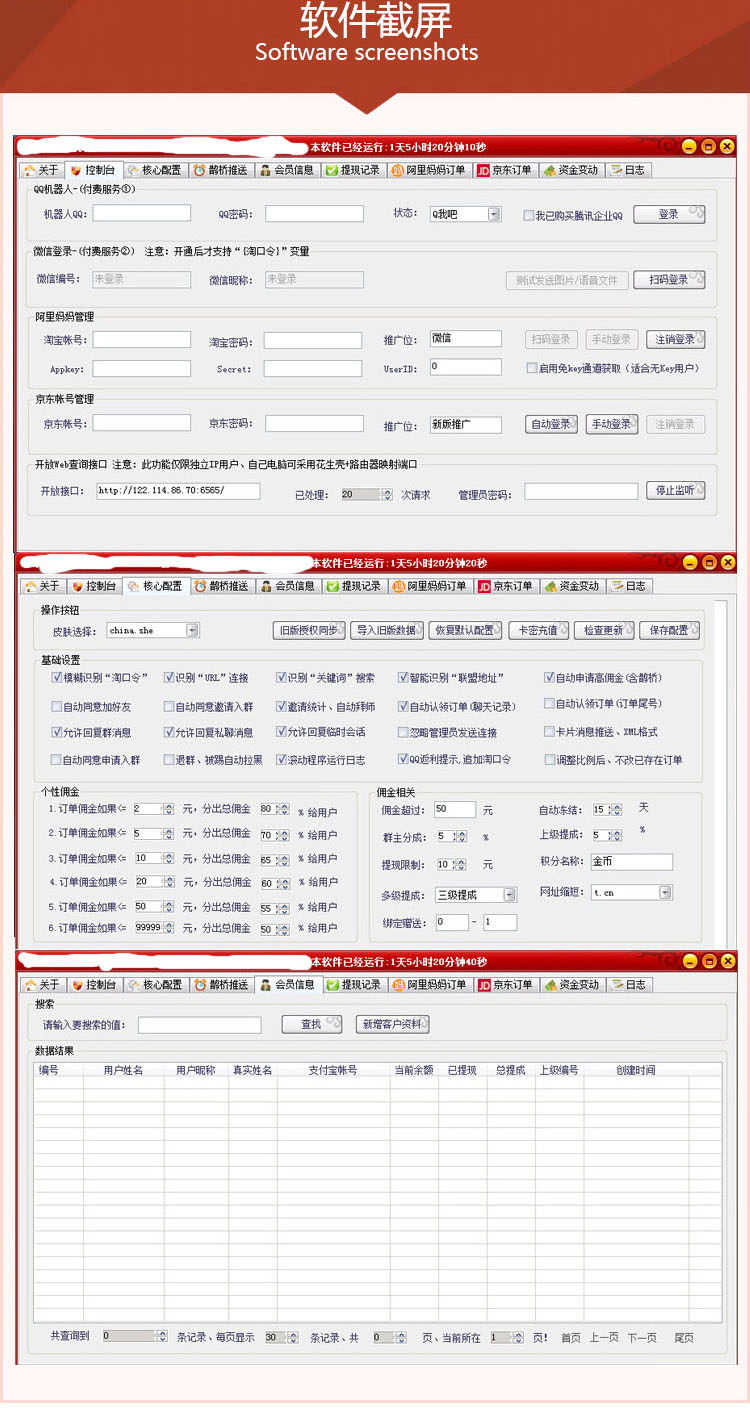This screenshot has width=750, height=1408.
Task: Click 会员信息 person icon in 核心配置 window
Action: coord(266,586)
